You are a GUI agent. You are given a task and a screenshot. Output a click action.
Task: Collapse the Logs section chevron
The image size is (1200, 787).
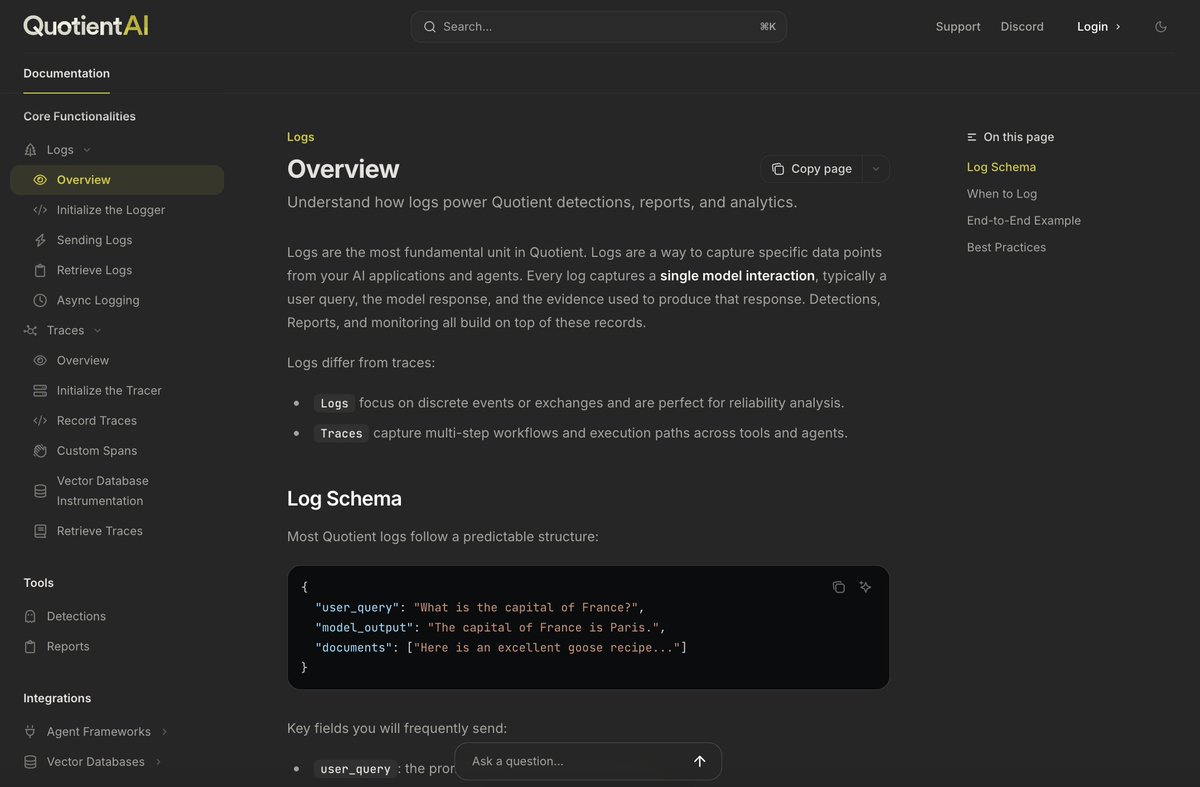click(87, 150)
